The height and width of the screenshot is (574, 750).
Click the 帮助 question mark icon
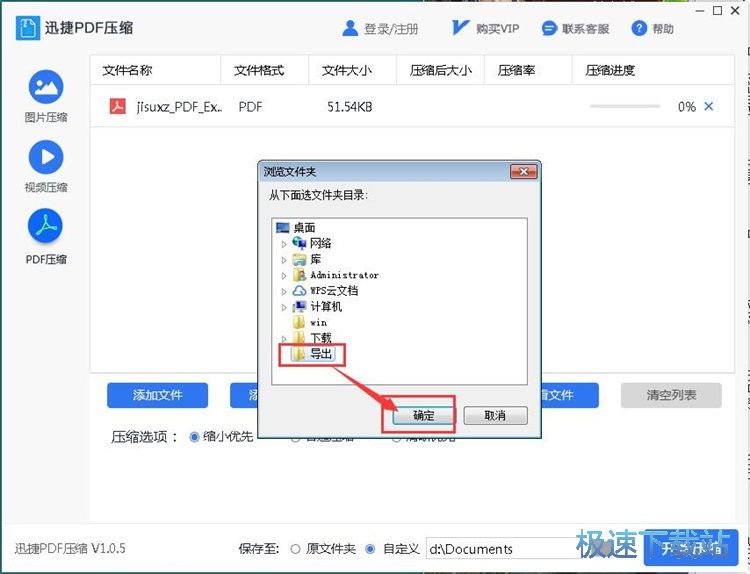click(x=639, y=29)
